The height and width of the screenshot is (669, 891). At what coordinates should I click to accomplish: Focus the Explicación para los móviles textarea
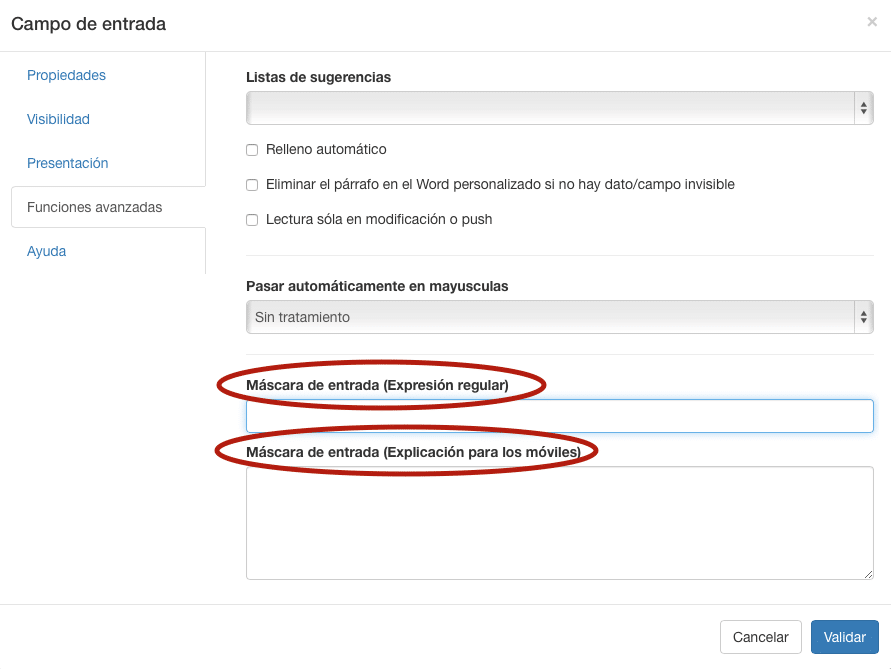coord(559,522)
